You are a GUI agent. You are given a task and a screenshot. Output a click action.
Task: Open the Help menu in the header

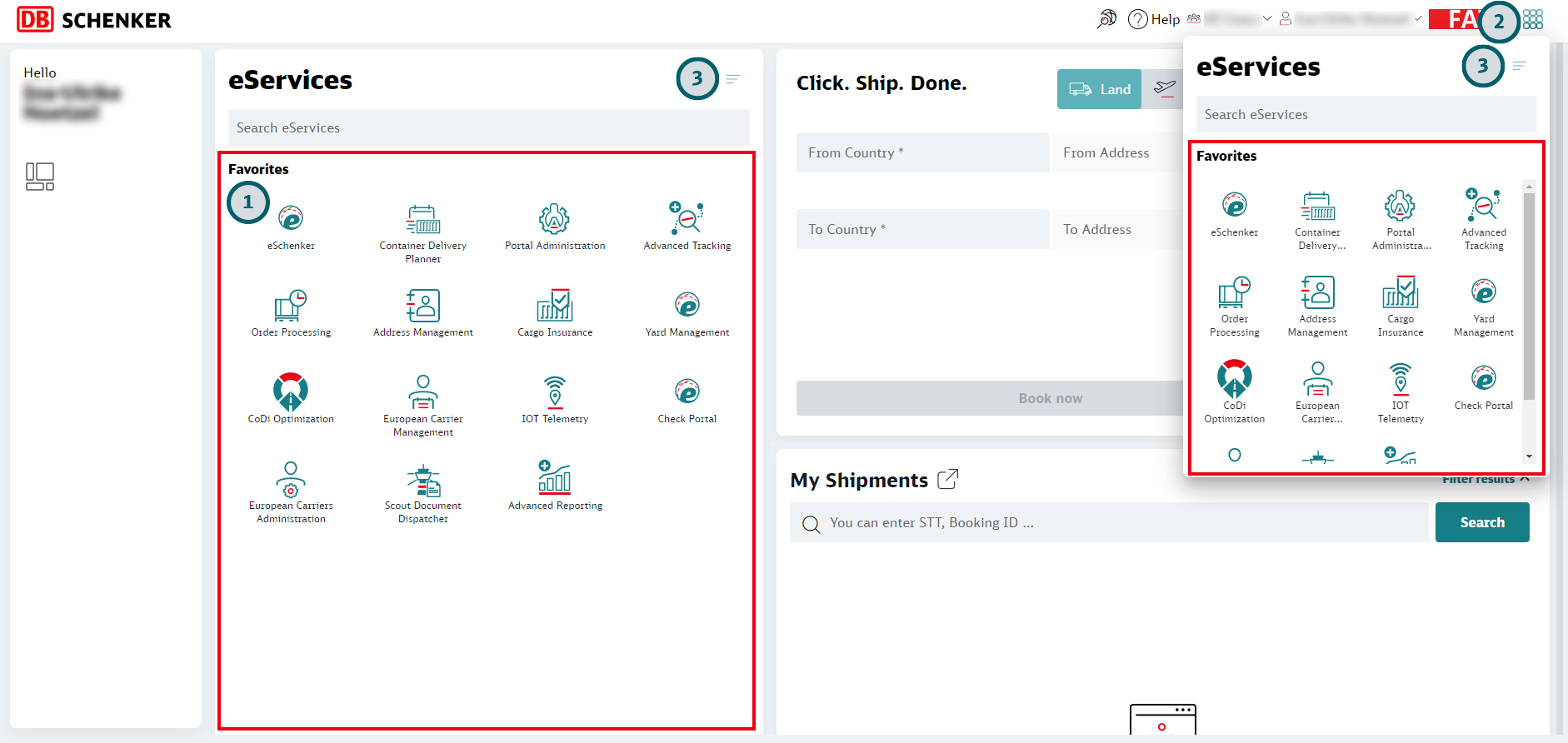[x=1154, y=19]
